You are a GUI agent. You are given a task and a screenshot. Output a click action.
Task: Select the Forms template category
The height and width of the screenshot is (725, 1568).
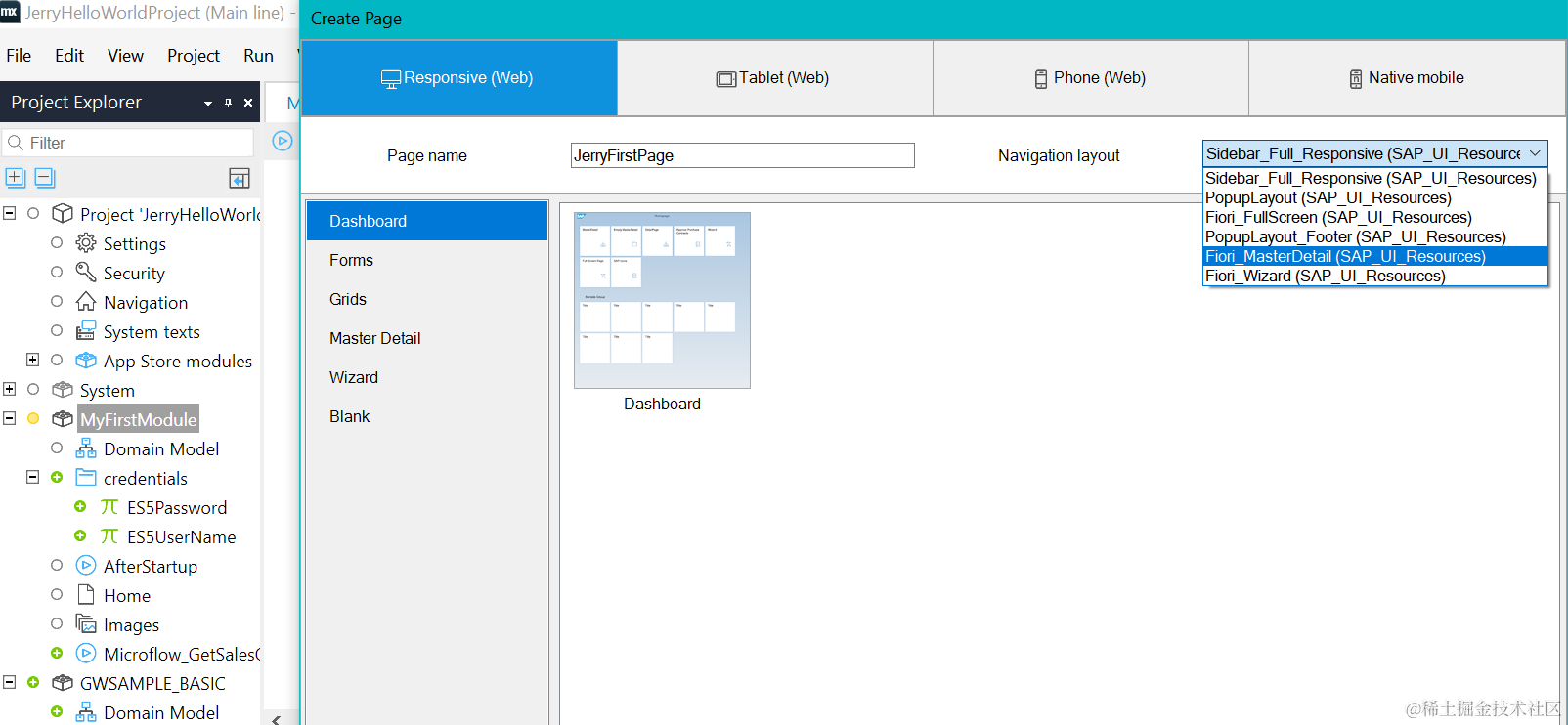tap(427, 260)
